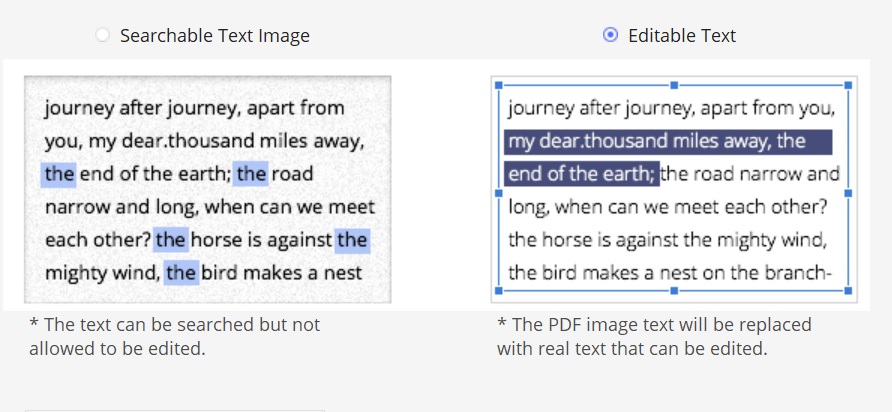Click the selected 'end of the earth;' text

pos(581,174)
